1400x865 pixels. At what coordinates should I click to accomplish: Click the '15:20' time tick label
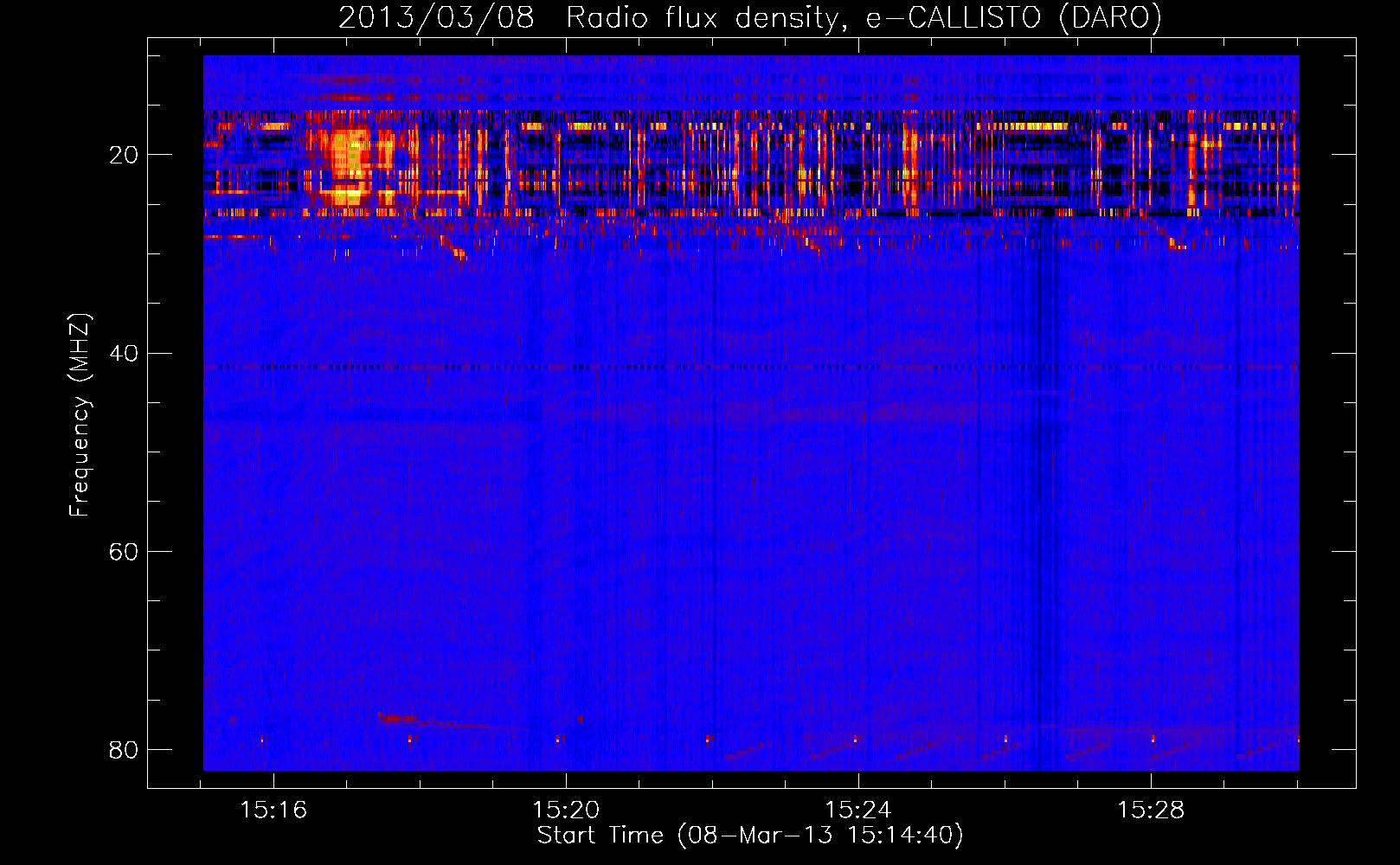(x=566, y=810)
